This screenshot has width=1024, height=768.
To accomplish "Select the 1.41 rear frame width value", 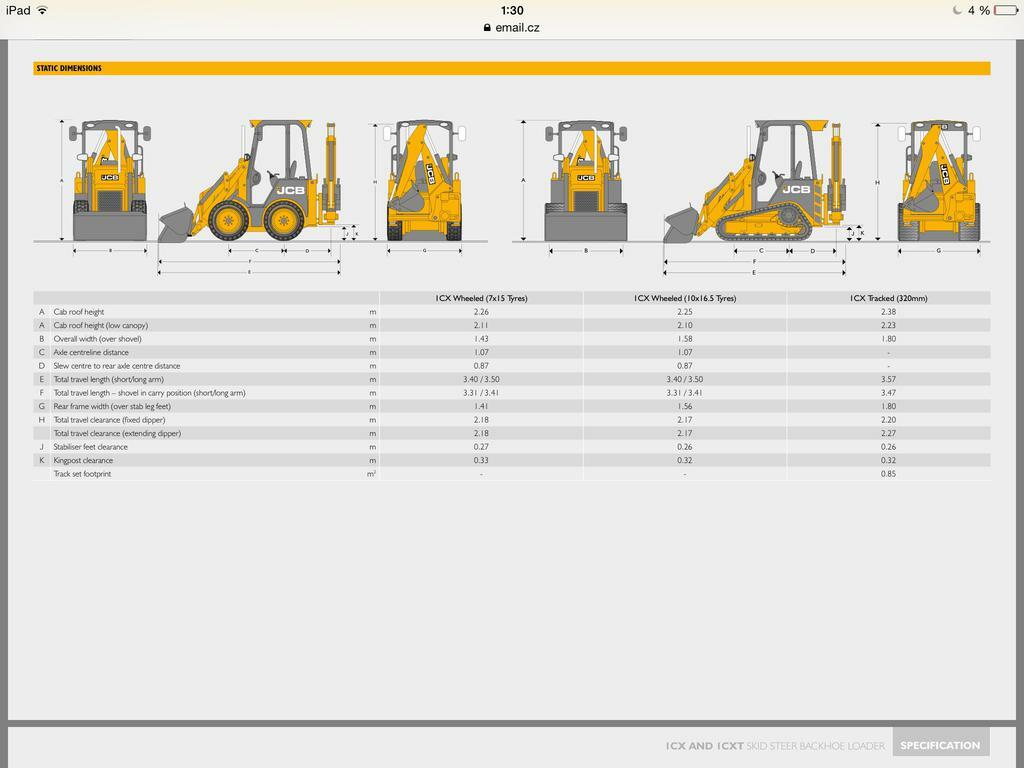I will click(481, 406).
